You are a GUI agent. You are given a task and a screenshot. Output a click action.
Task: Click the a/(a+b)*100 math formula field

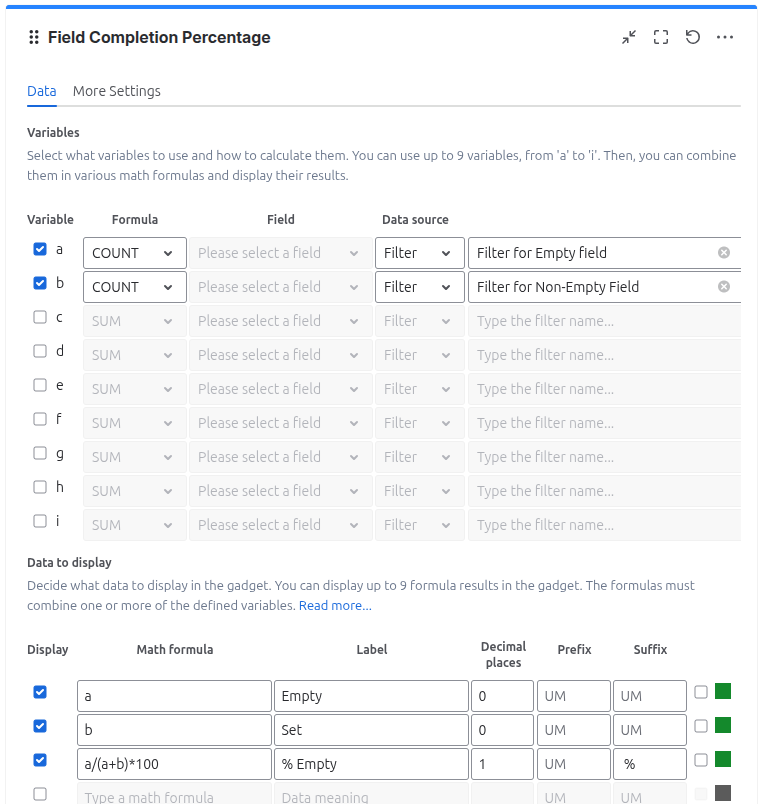pos(174,764)
